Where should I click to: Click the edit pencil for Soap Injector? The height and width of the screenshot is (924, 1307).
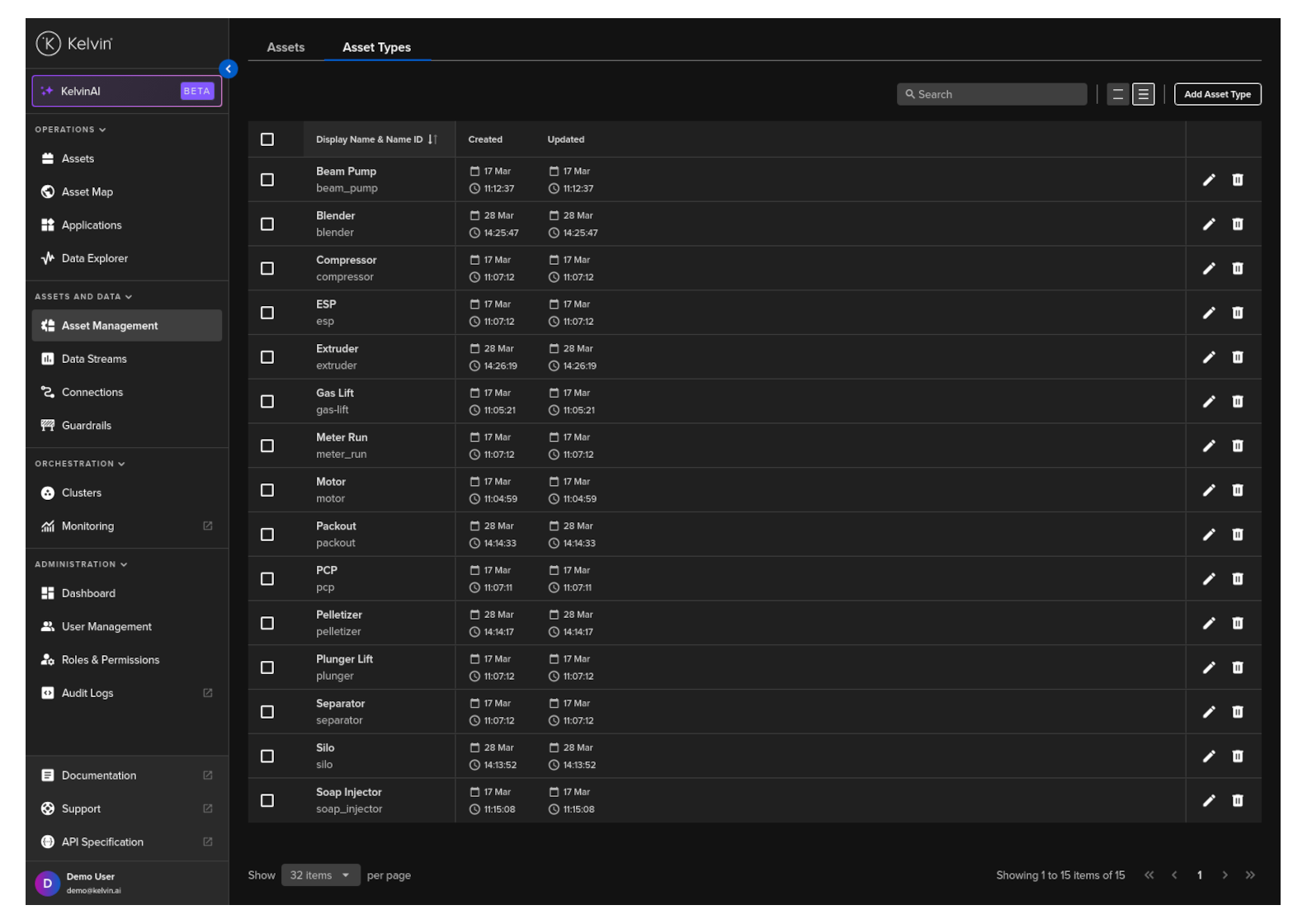pos(1208,800)
